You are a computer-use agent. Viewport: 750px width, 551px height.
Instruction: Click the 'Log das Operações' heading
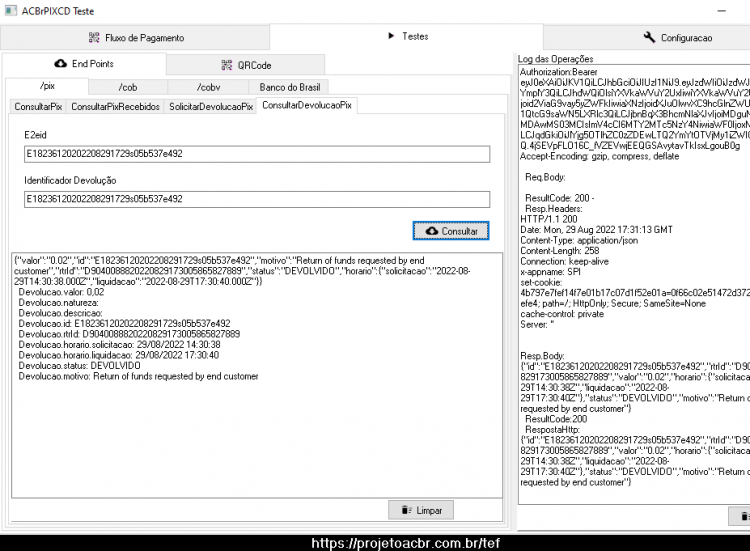point(555,59)
